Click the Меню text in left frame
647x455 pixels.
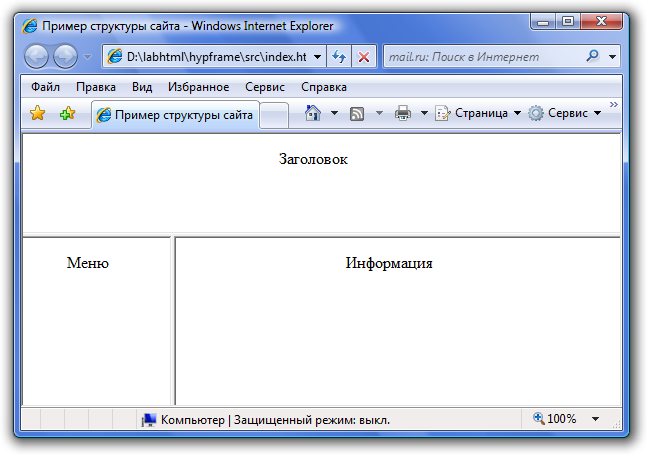[x=88, y=263]
